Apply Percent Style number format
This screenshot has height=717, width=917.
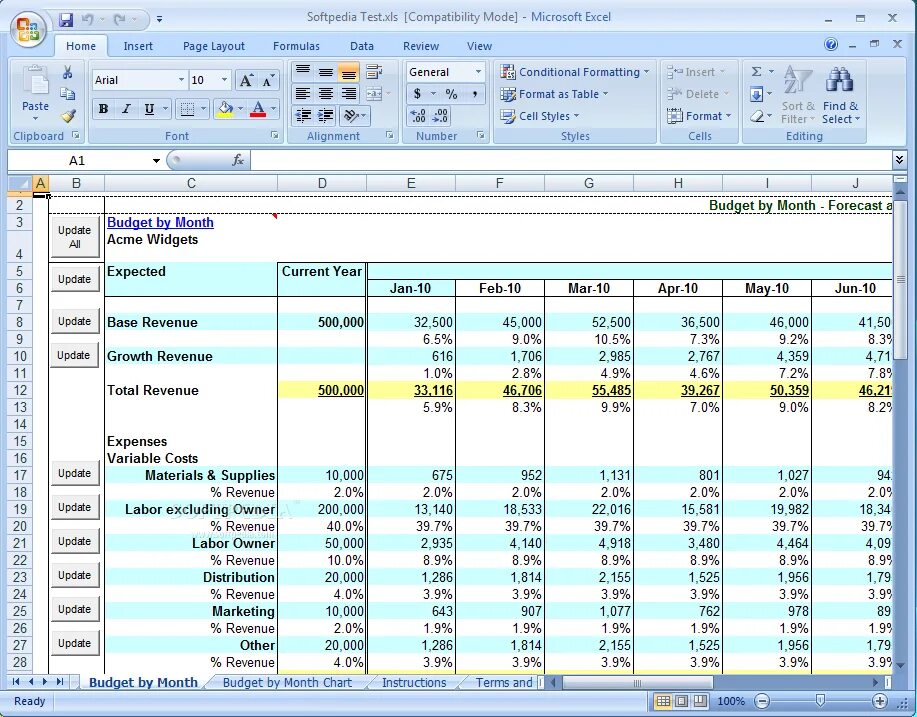pos(451,94)
